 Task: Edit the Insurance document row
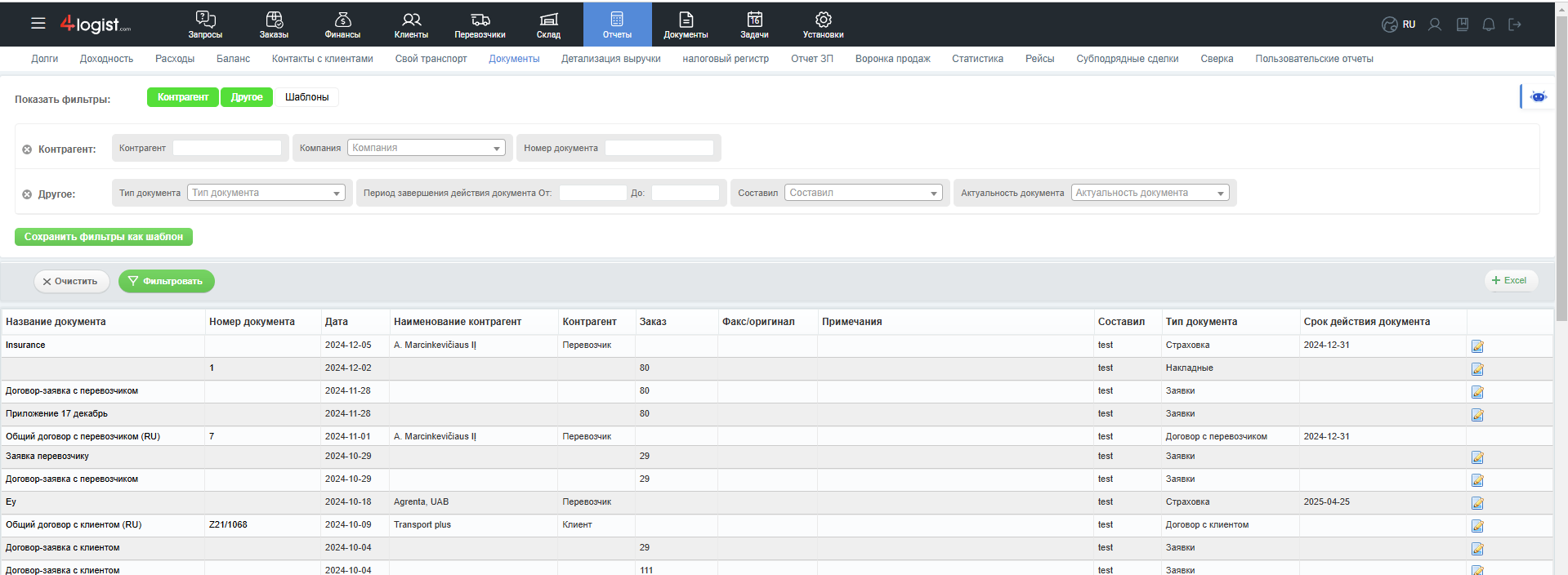click(x=1477, y=346)
